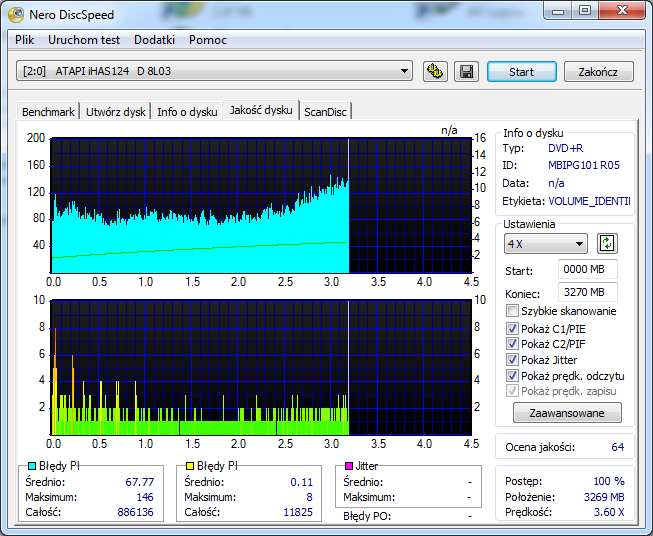Click the Postęp value 100 %

point(609,481)
